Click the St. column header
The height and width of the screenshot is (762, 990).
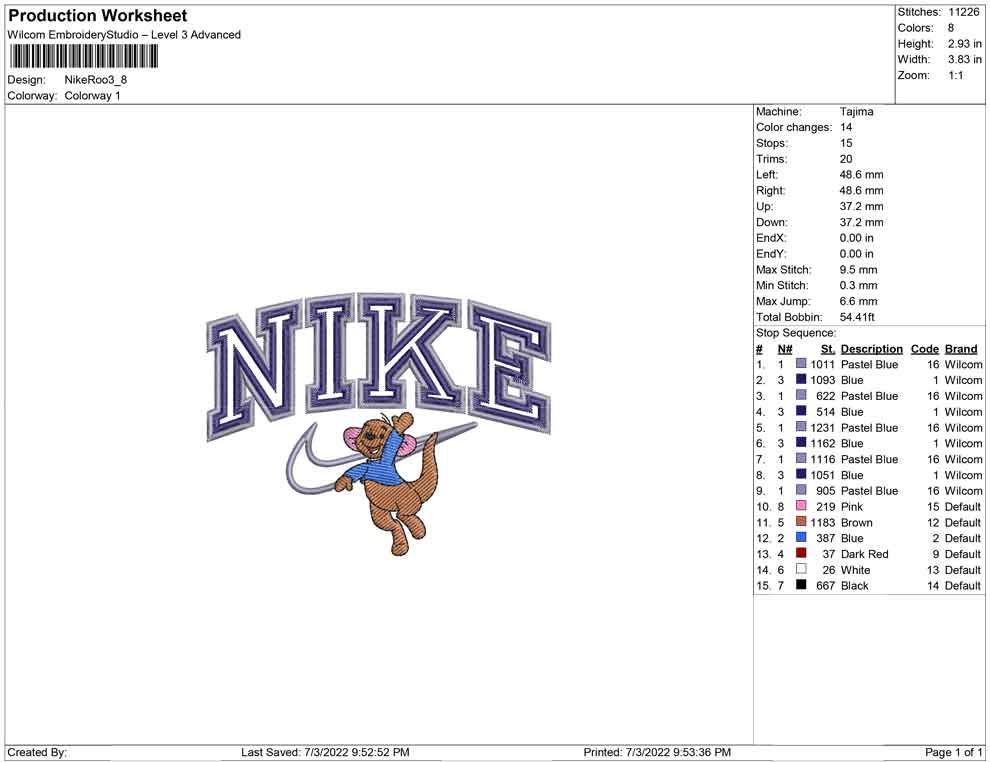tap(828, 349)
